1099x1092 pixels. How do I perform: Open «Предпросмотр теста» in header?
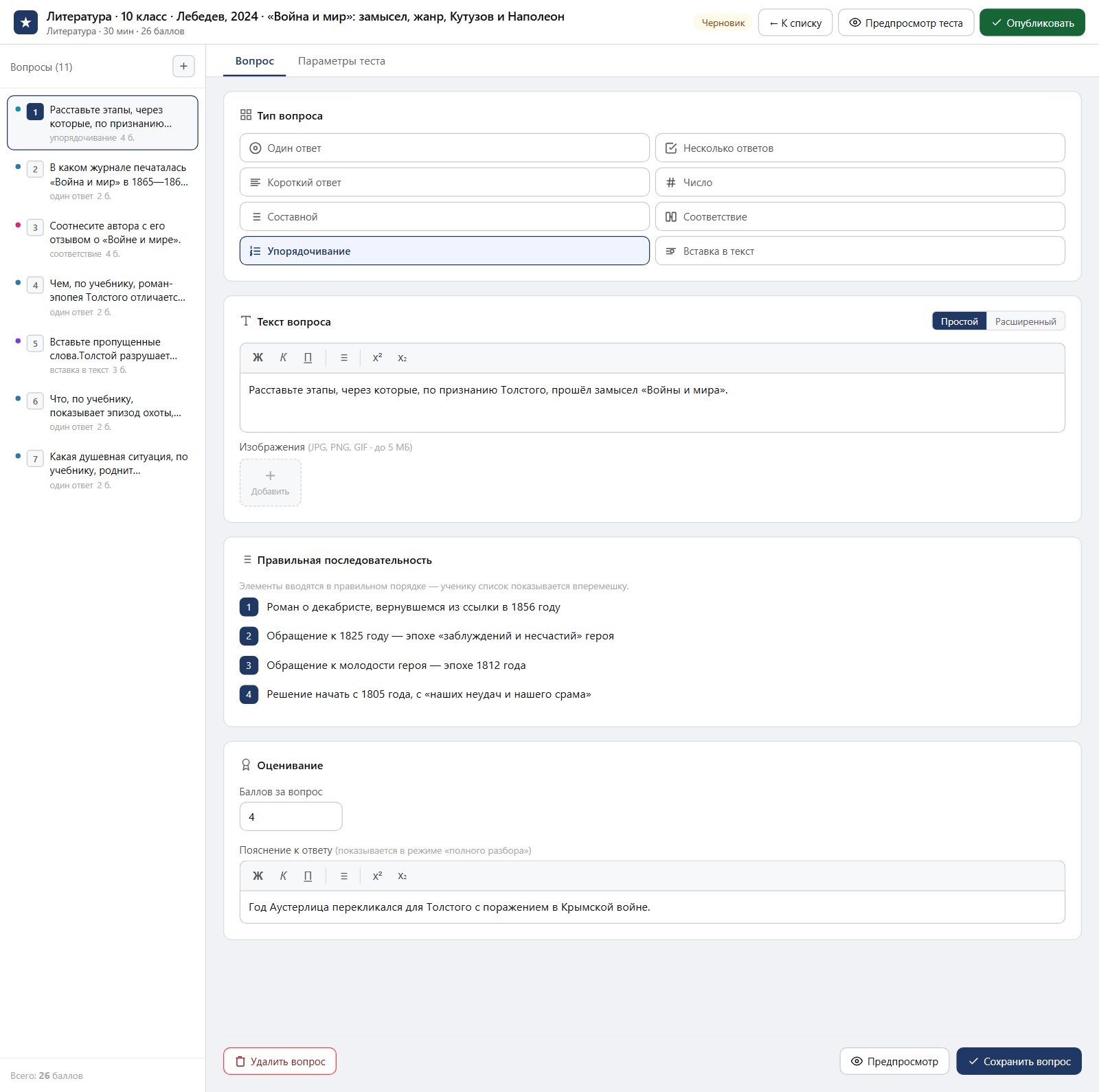tap(906, 23)
